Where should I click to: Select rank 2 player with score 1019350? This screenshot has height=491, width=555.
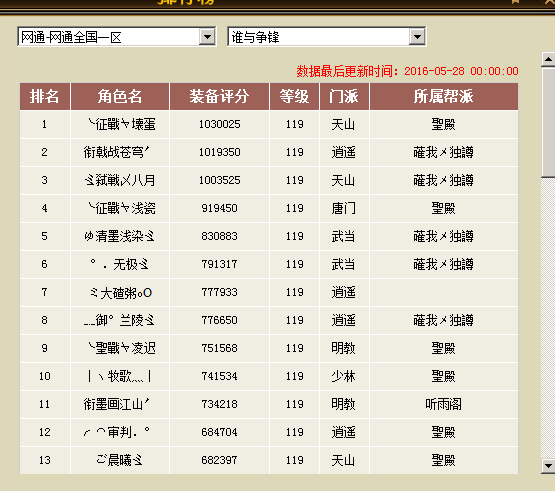pos(269,152)
